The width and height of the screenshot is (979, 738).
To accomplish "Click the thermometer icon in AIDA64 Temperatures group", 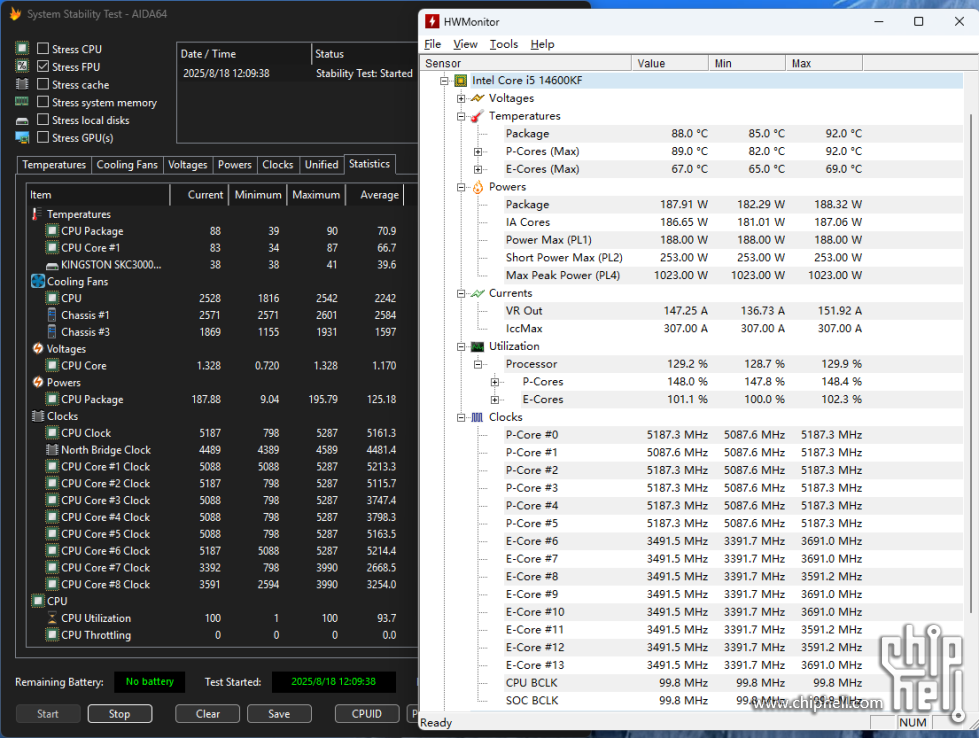I will pos(36,214).
